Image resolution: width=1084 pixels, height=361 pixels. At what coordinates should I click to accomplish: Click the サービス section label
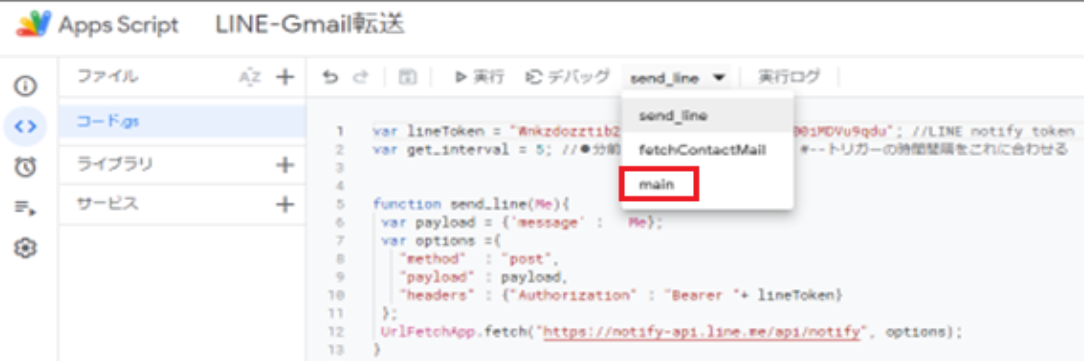[x=107, y=204]
